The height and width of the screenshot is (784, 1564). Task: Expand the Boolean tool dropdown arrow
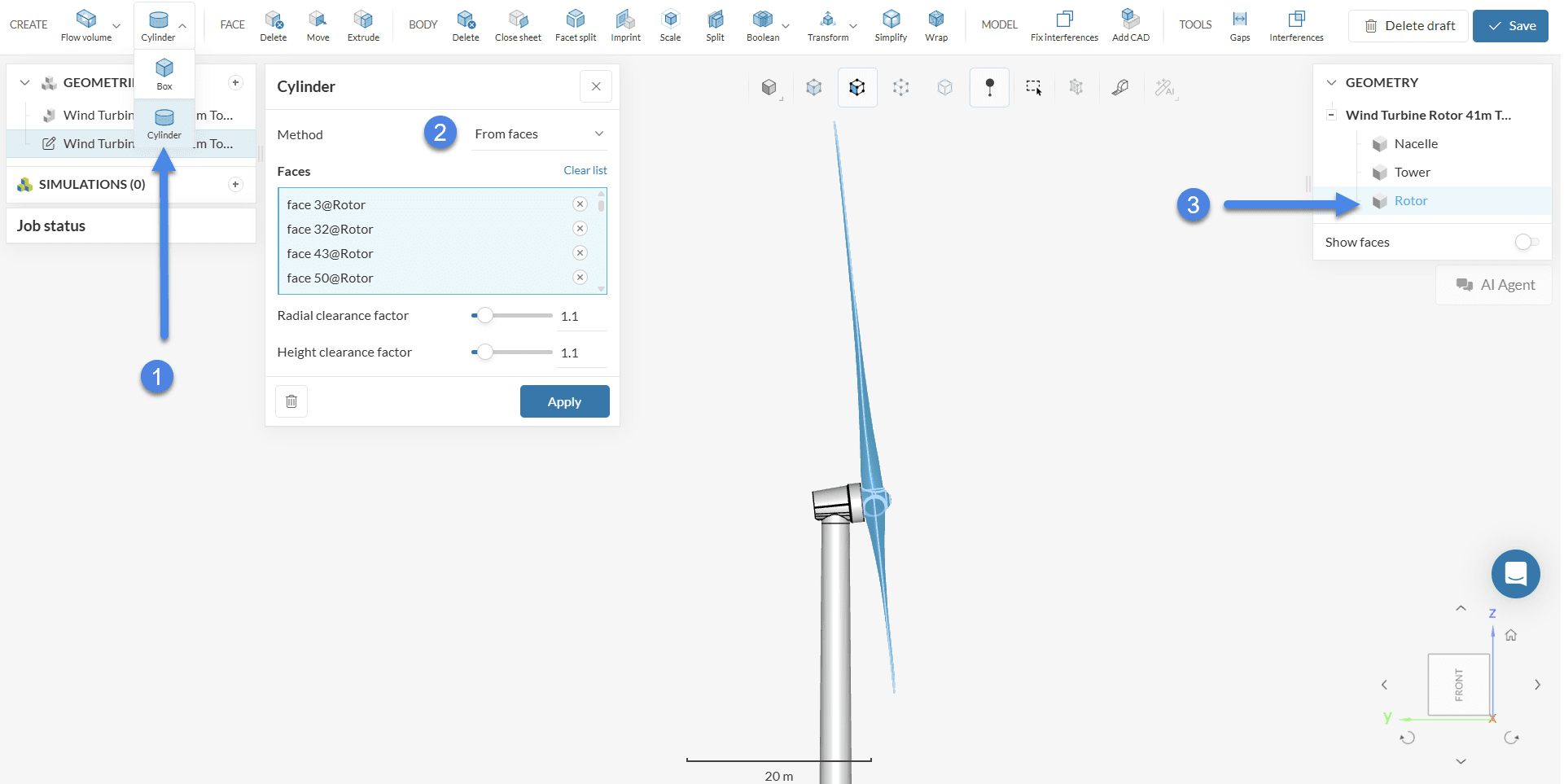(x=786, y=26)
